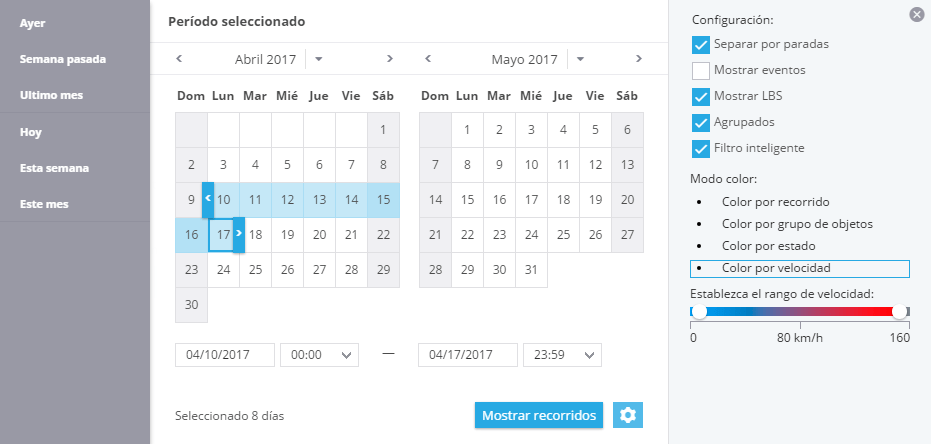
Task: Uncheck Separar por paradas
Action: [x=701, y=45]
